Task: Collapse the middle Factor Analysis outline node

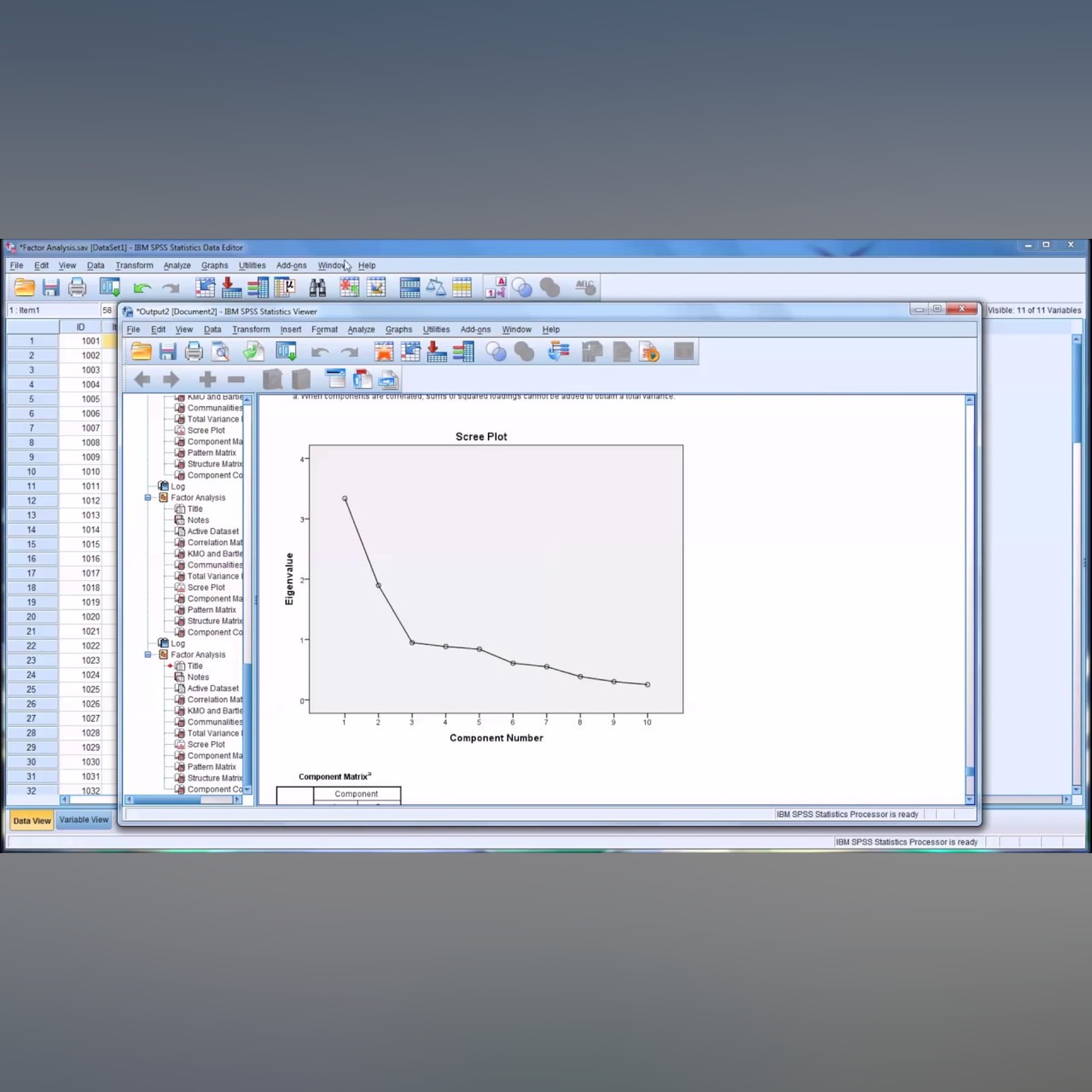Action: point(148,497)
